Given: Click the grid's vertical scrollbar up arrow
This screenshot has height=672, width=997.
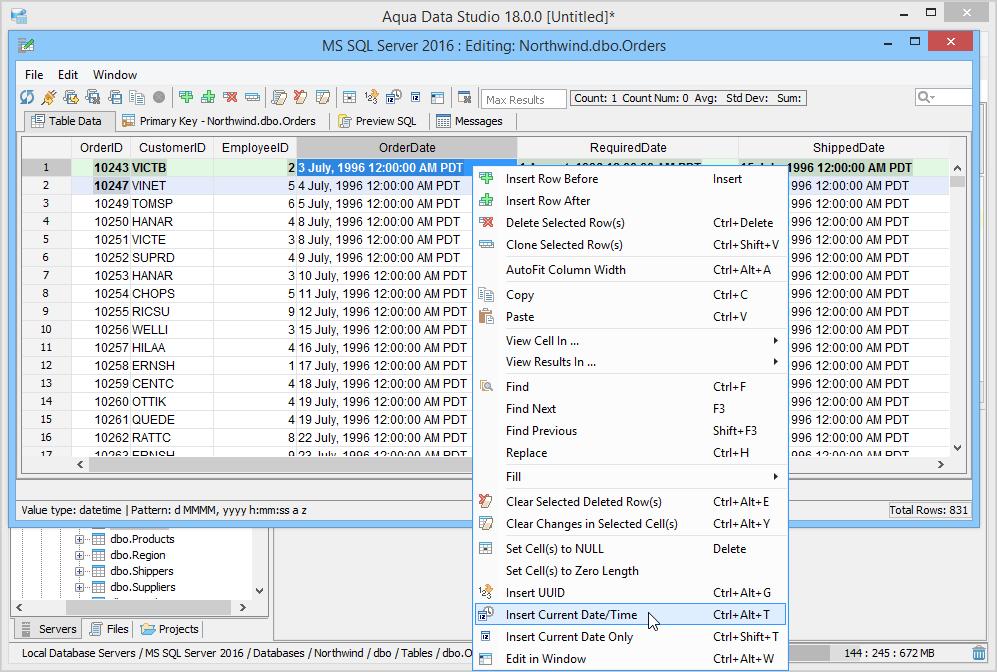Looking at the screenshot, I should click(958, 168).
